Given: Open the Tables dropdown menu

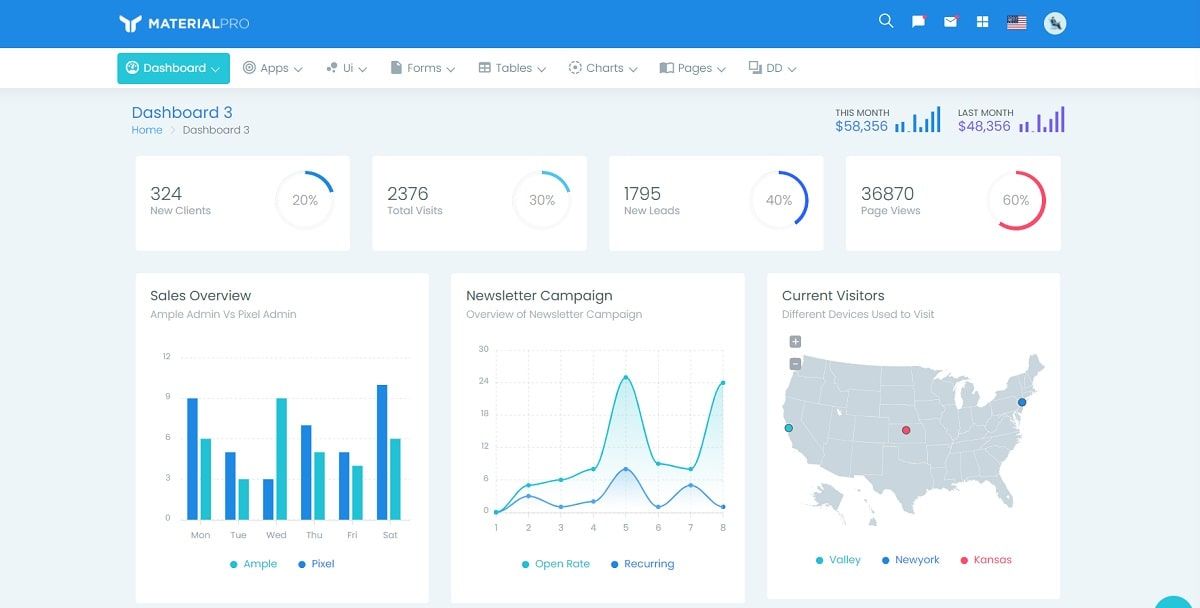Looking at the screenshot, I should click(x=510, y=67).
